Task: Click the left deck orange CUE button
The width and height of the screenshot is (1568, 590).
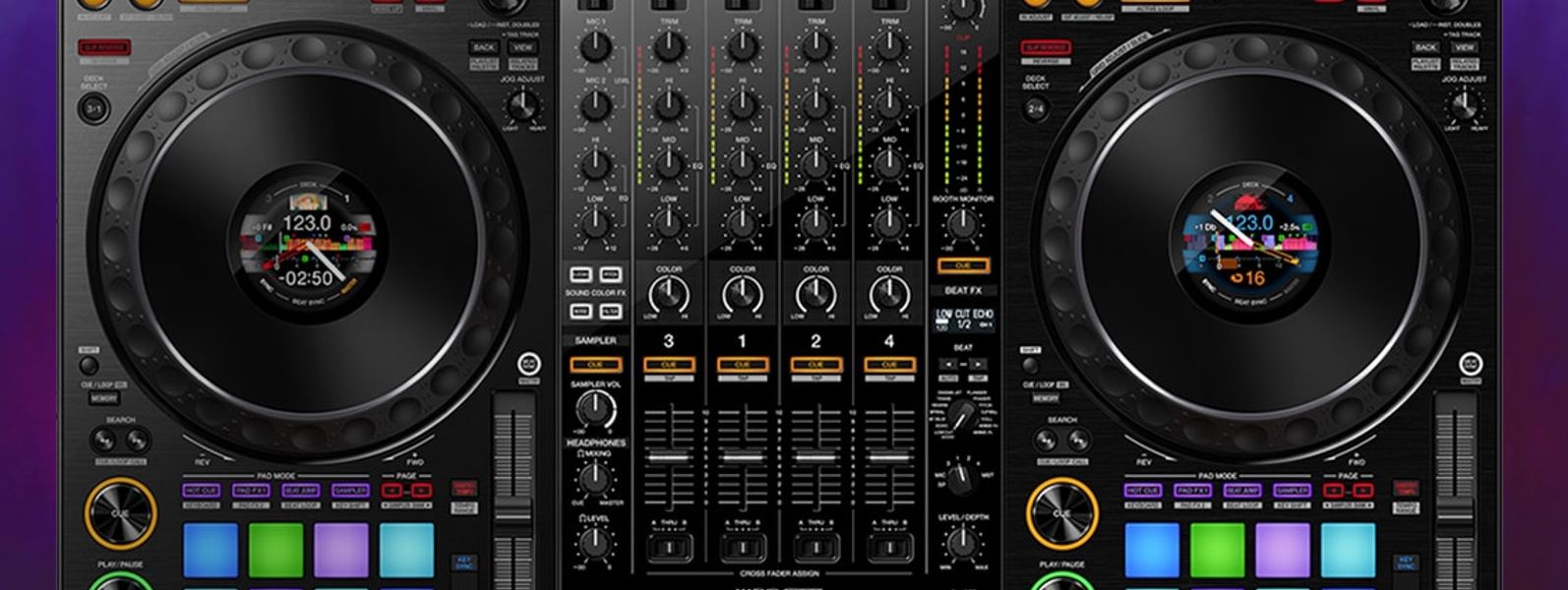Action: 120,513
